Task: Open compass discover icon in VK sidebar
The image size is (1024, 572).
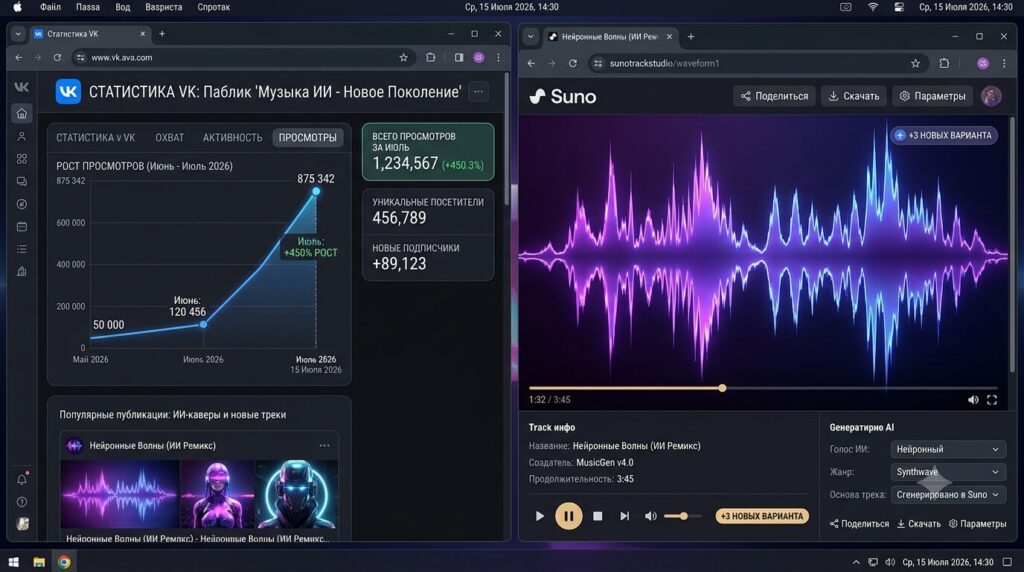Action: [x=22, y=204]
